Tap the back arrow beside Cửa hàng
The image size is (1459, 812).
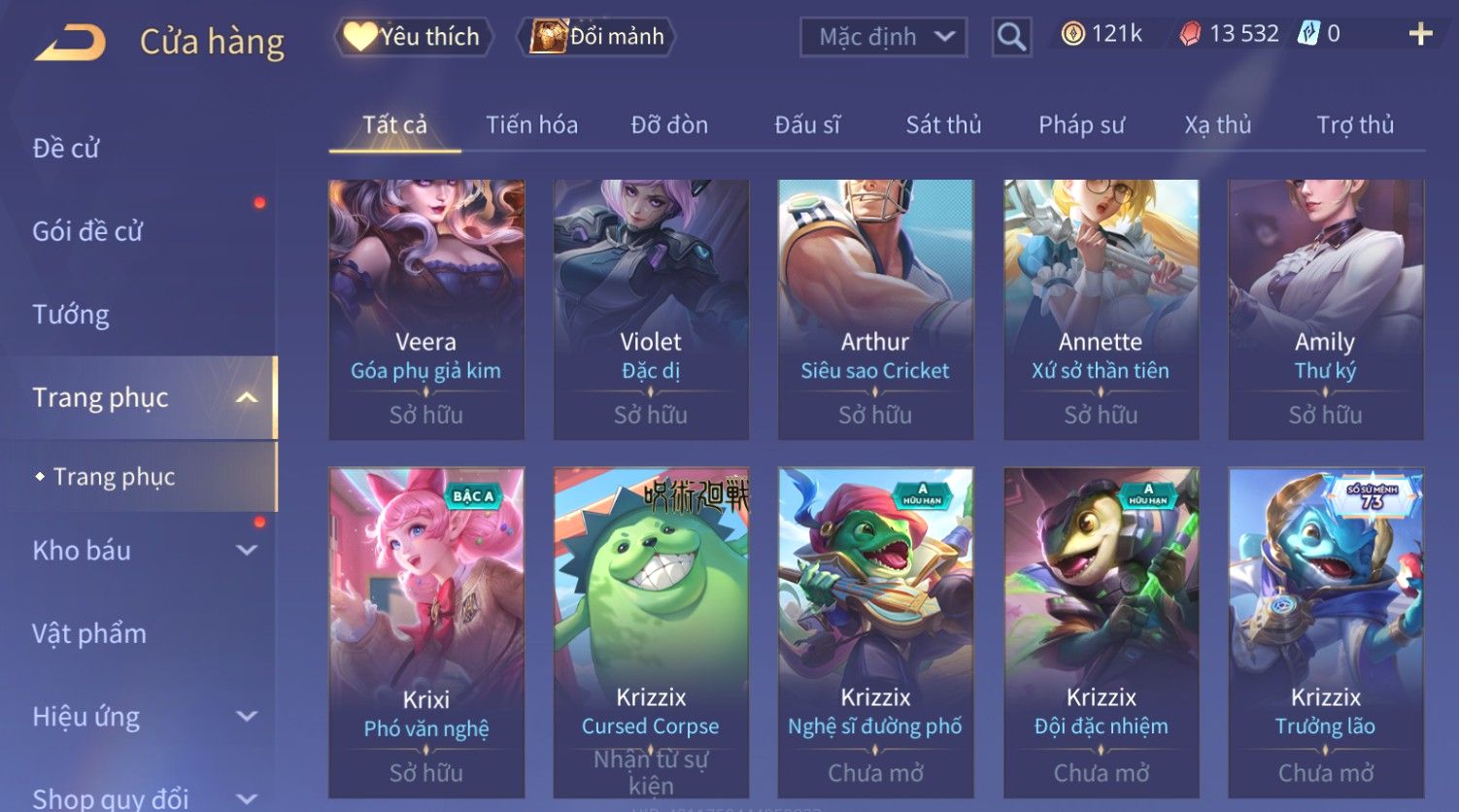(x=70, y=43)
